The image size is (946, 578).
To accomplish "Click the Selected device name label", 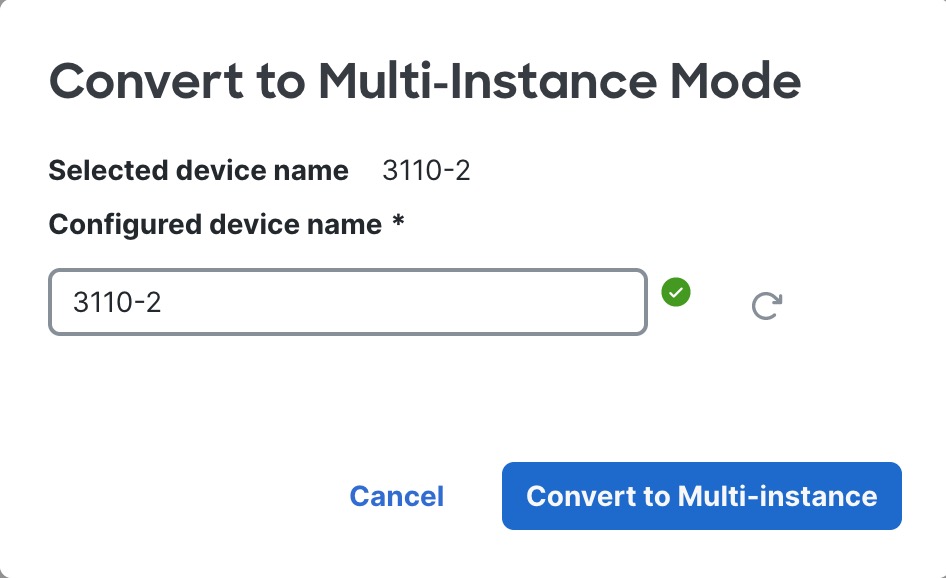I will coord(199,171).
